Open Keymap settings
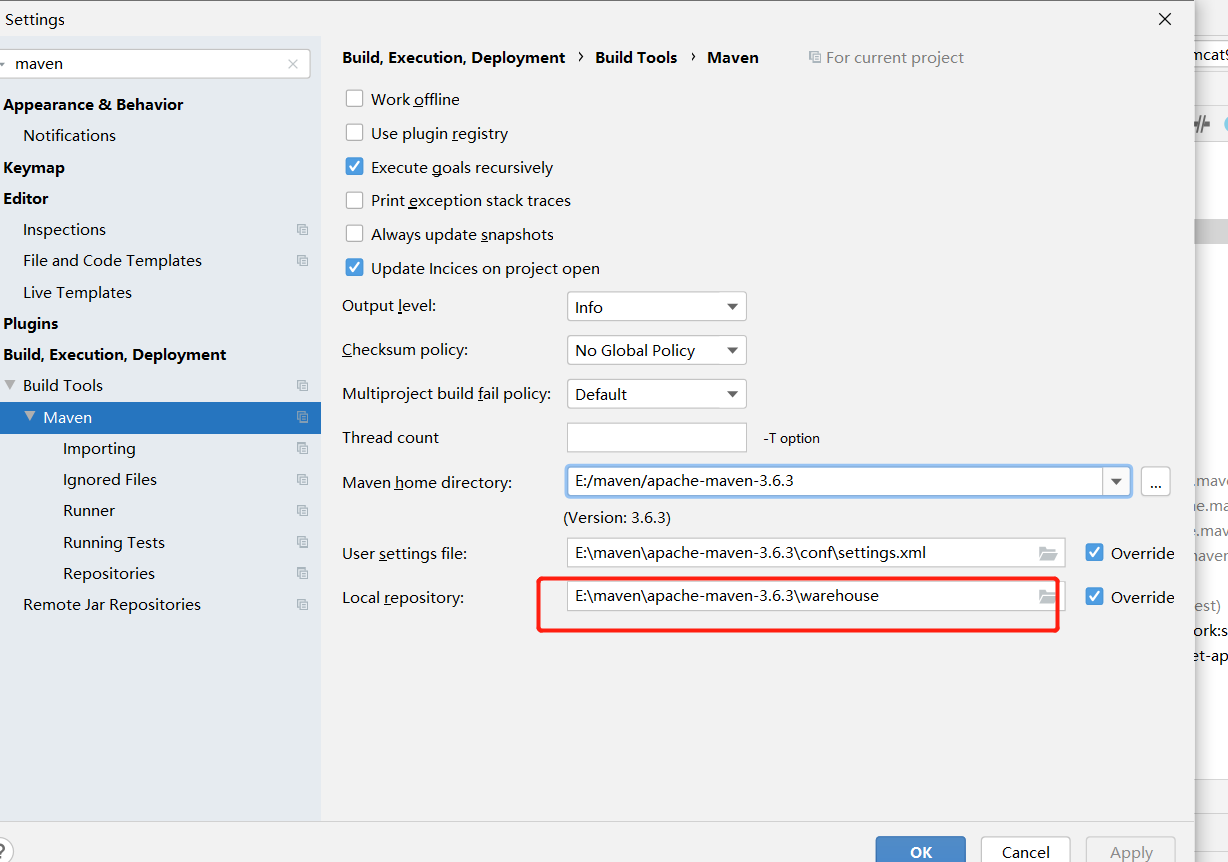This screenshot has height=862, width=1228. click(x=34, y=168)
